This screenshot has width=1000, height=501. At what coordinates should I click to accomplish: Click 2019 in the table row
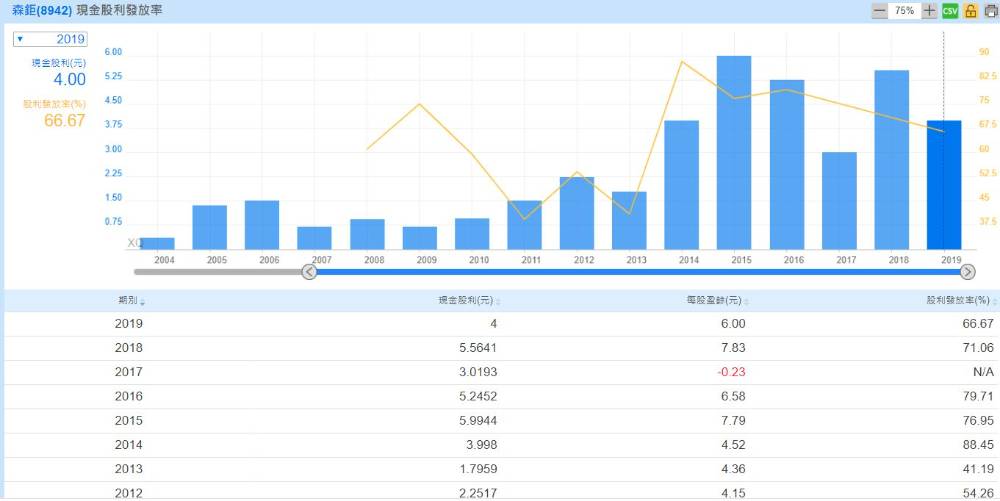(129, 324)
